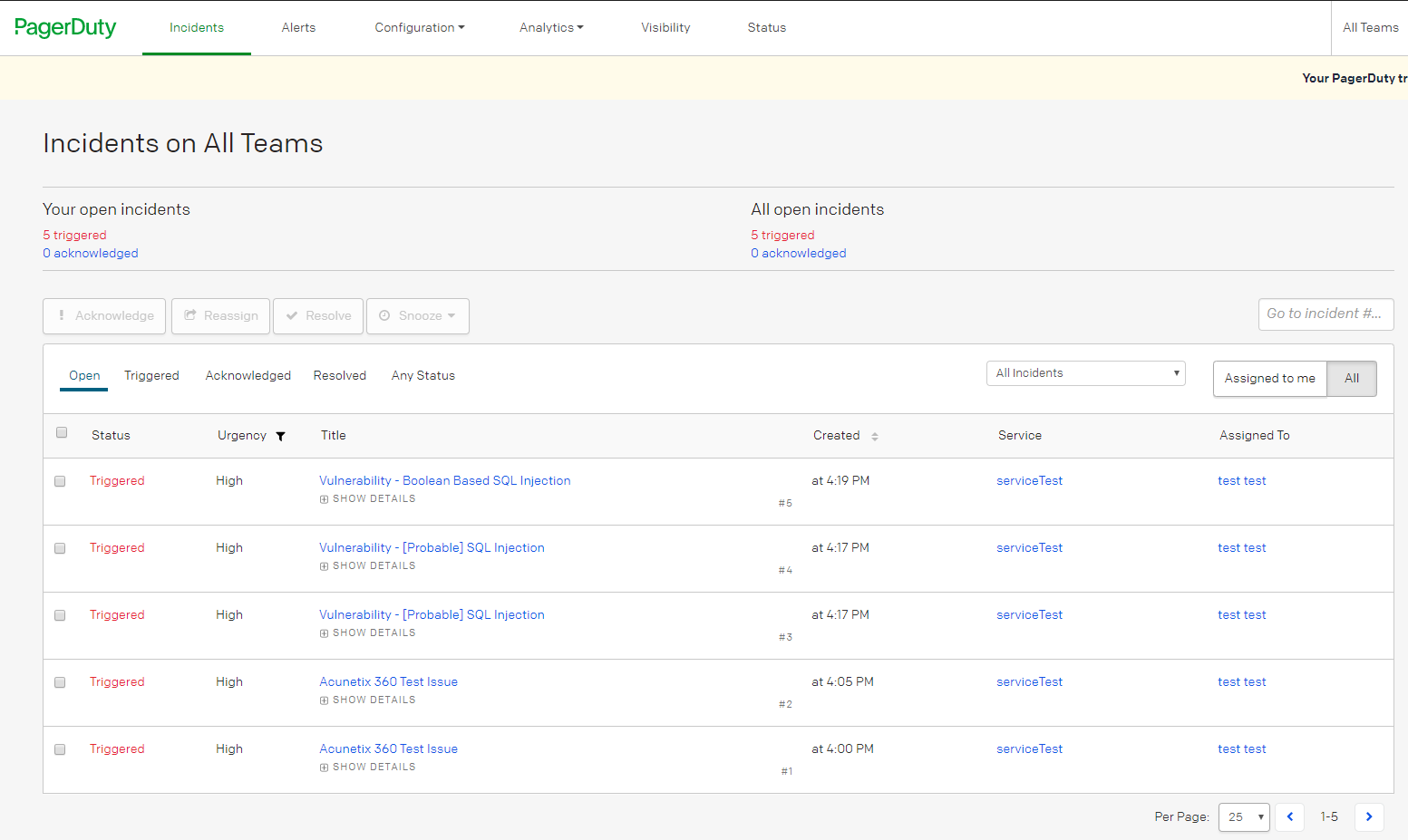This screenshot has height=840, width=1408.
Task: Check the Boolean Based SQL Injection incident
Action: [x=60, y=481]
